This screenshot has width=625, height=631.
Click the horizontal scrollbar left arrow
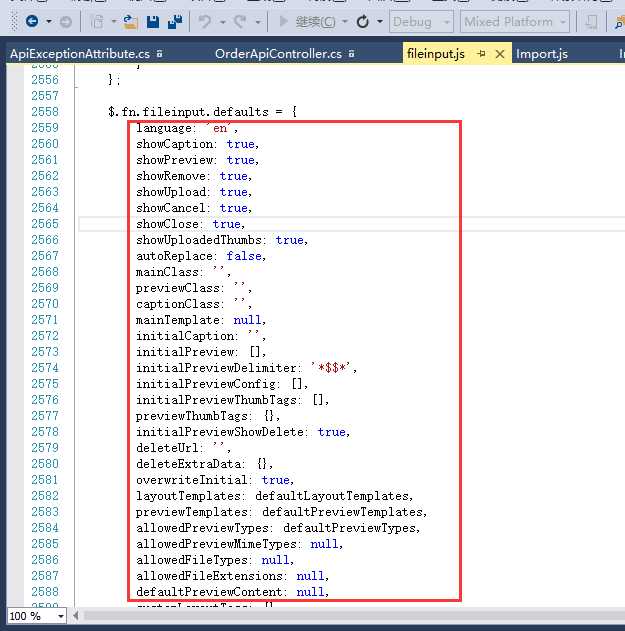pyautogui.click(x=76, y=616)
